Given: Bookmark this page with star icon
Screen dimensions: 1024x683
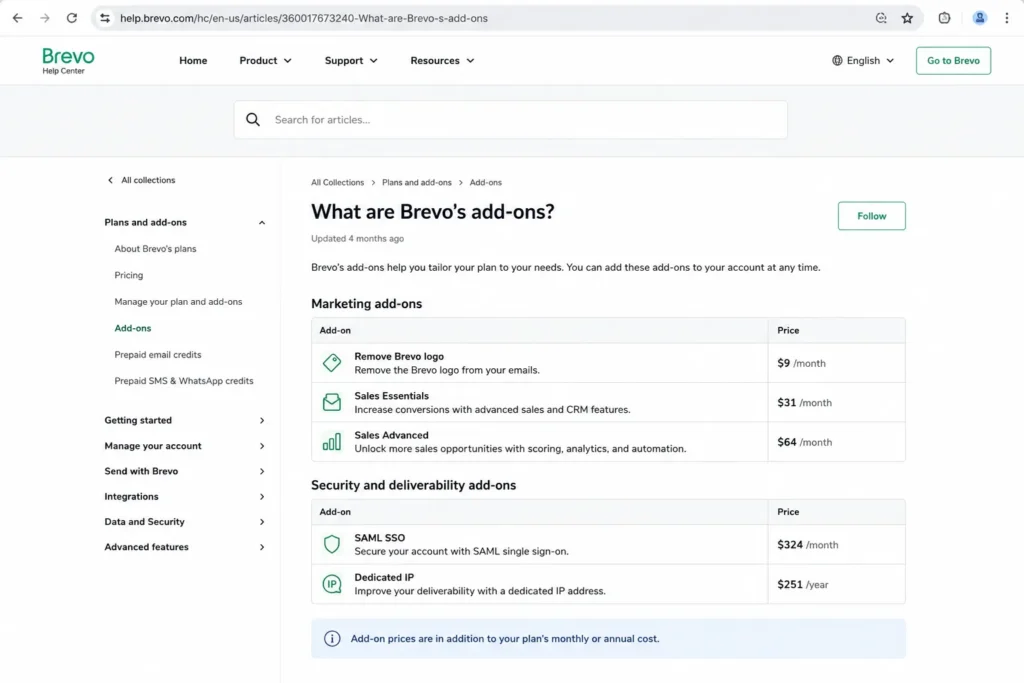Looking at the screenshot, I should coord(907,18).
